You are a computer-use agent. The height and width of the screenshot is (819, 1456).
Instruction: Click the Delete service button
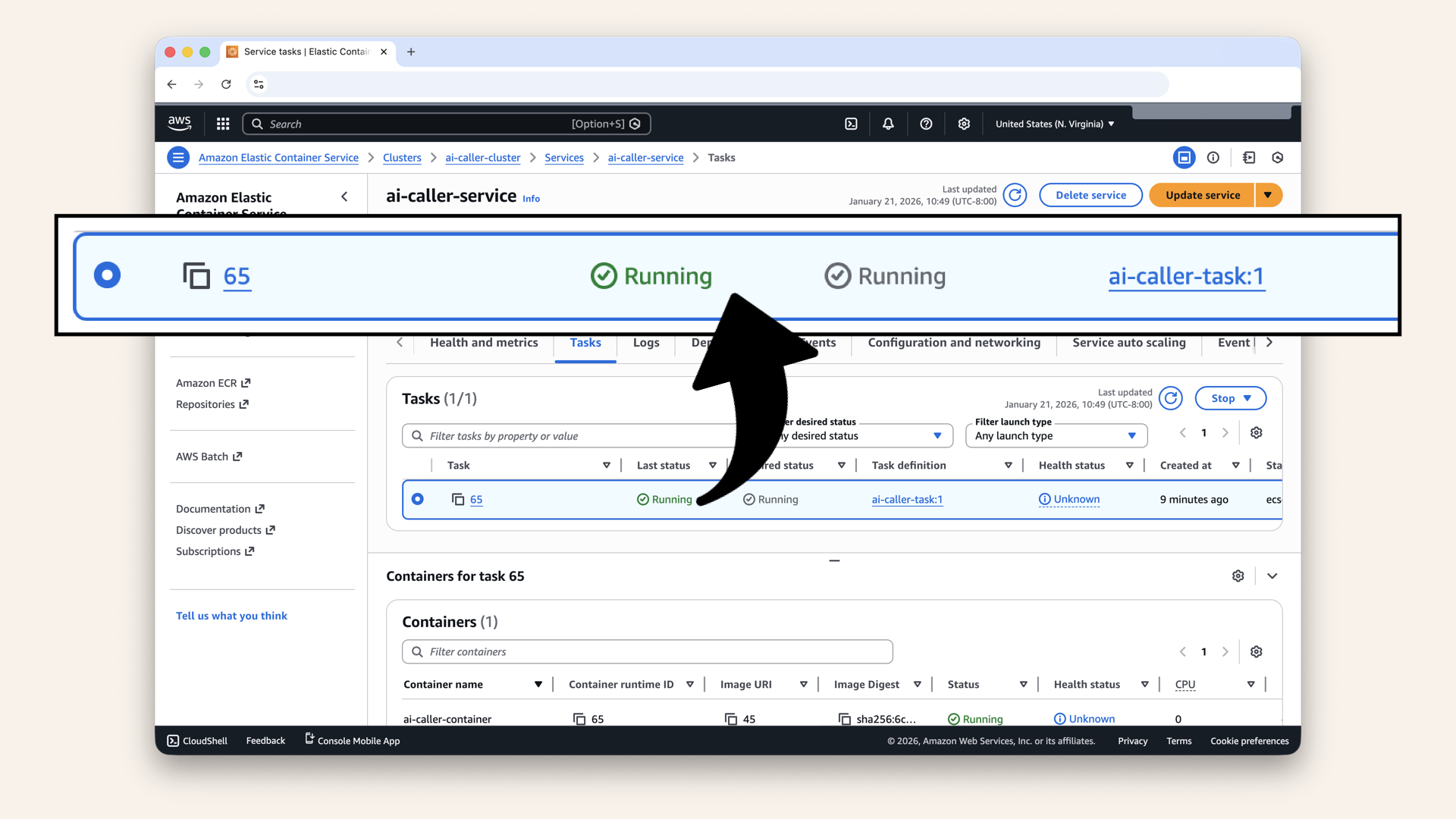pyautogui.click(x=1090, y=195)
